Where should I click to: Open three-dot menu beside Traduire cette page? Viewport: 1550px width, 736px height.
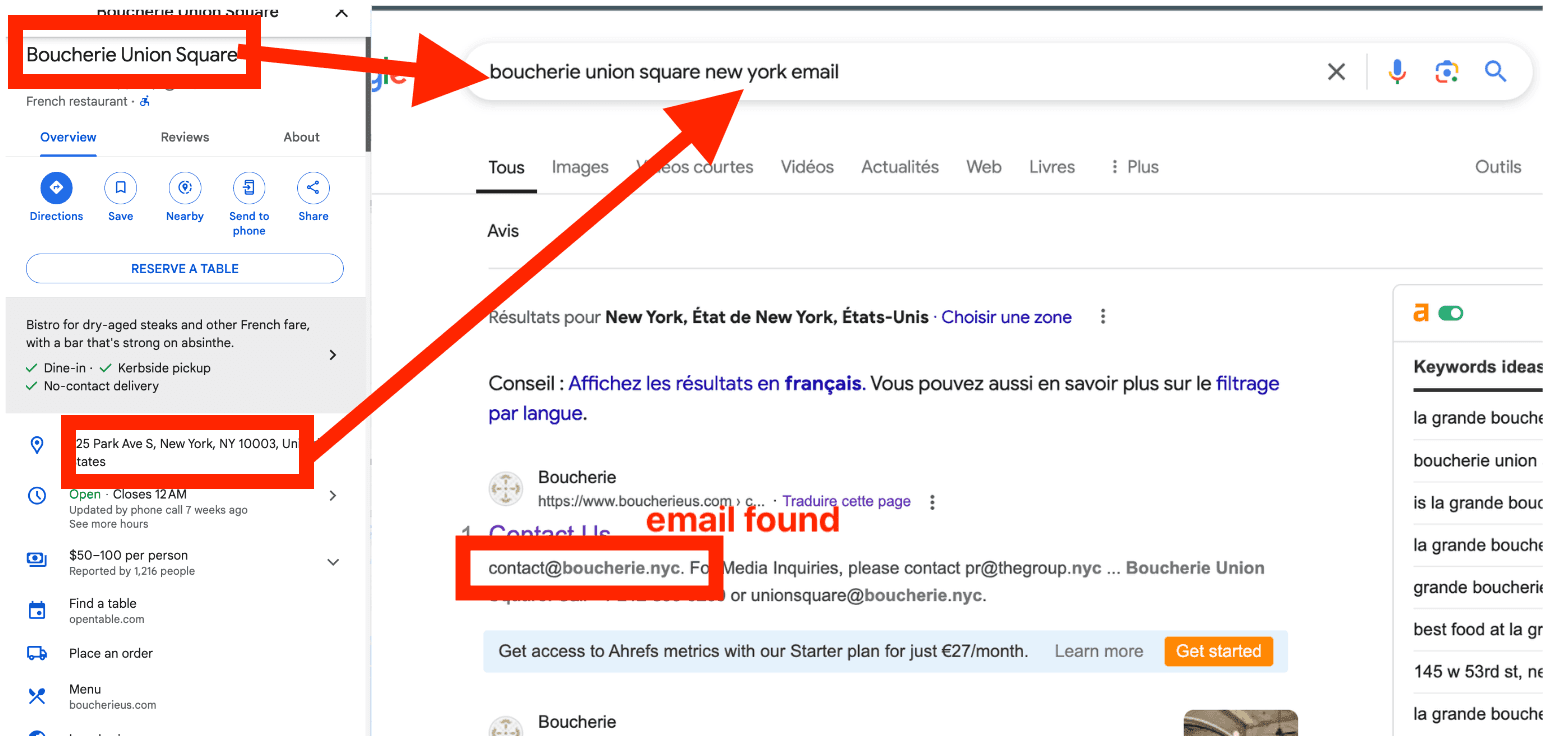point(932,502)
